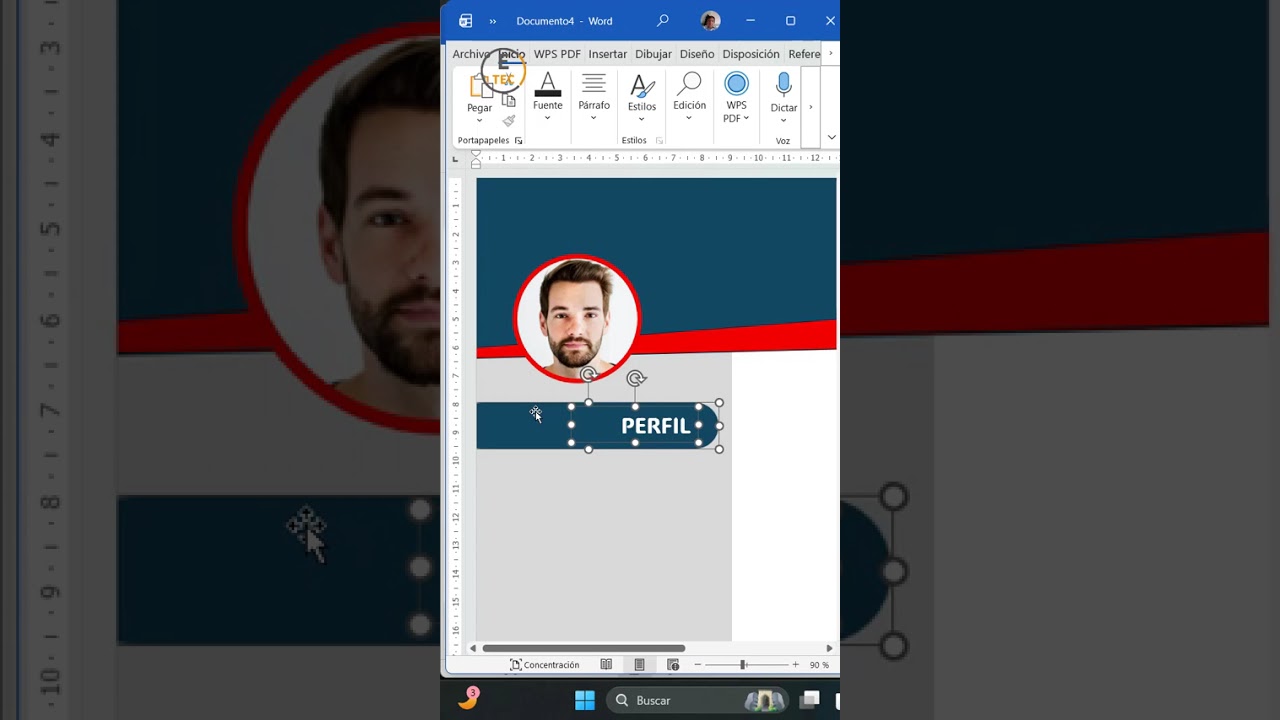Open the Estilos pane dialog launcher
This screenshot has height=720, width=1280.
(x=659, y=141)
